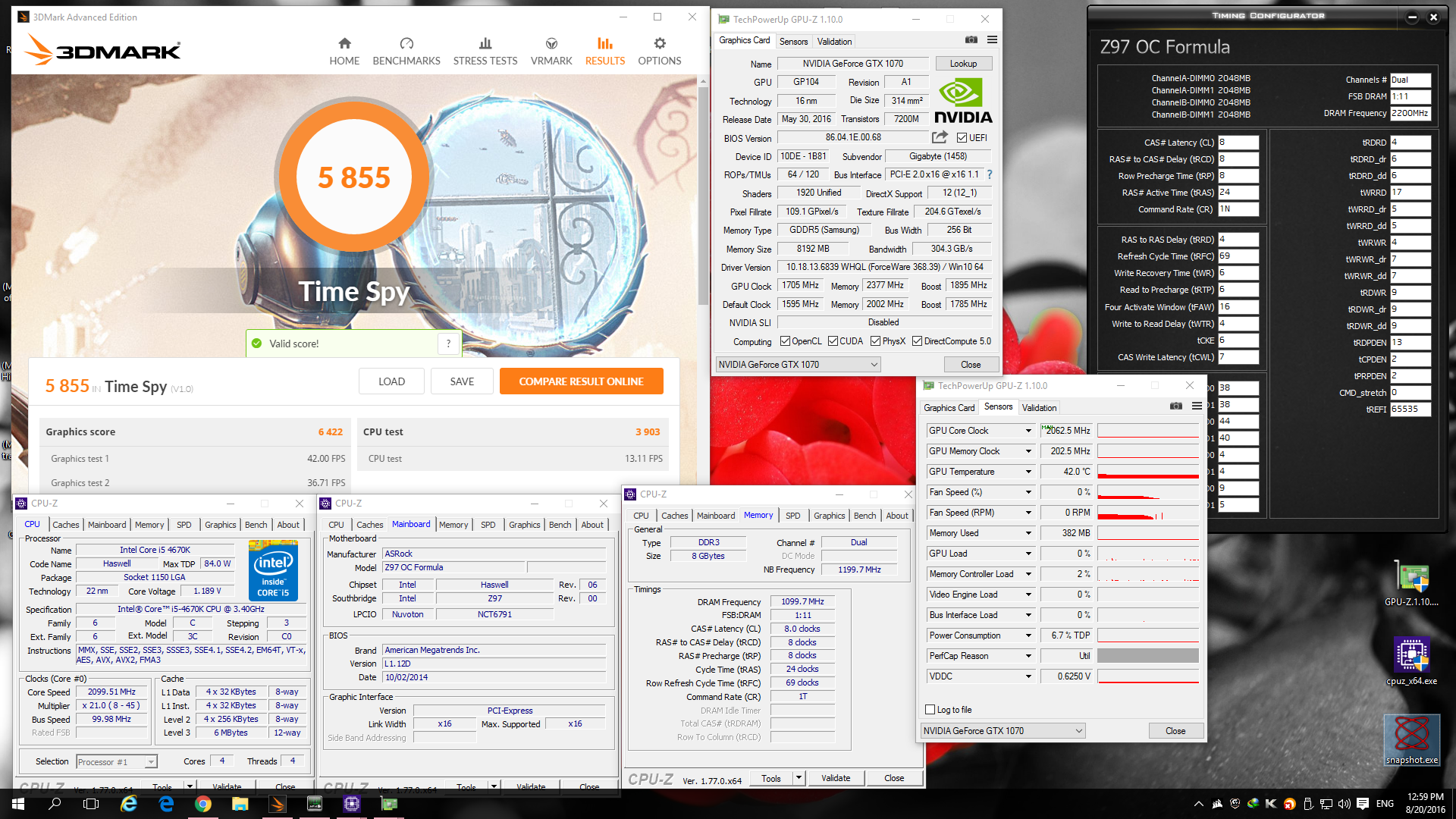This screenshot has width=1456, height=819.
Task: Expand GPU Temperature sensor dropdown
Action: point(1028,472)
